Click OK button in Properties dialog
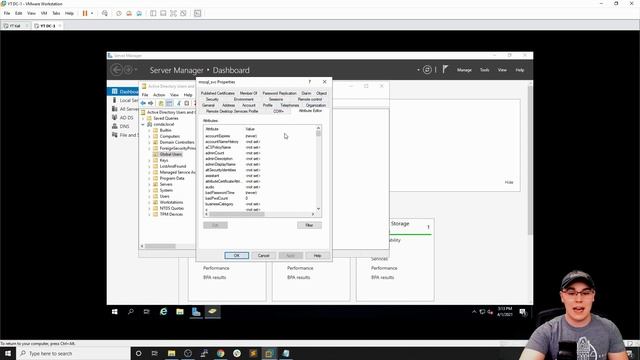This screenshot has width=640, height=360. 236,256
